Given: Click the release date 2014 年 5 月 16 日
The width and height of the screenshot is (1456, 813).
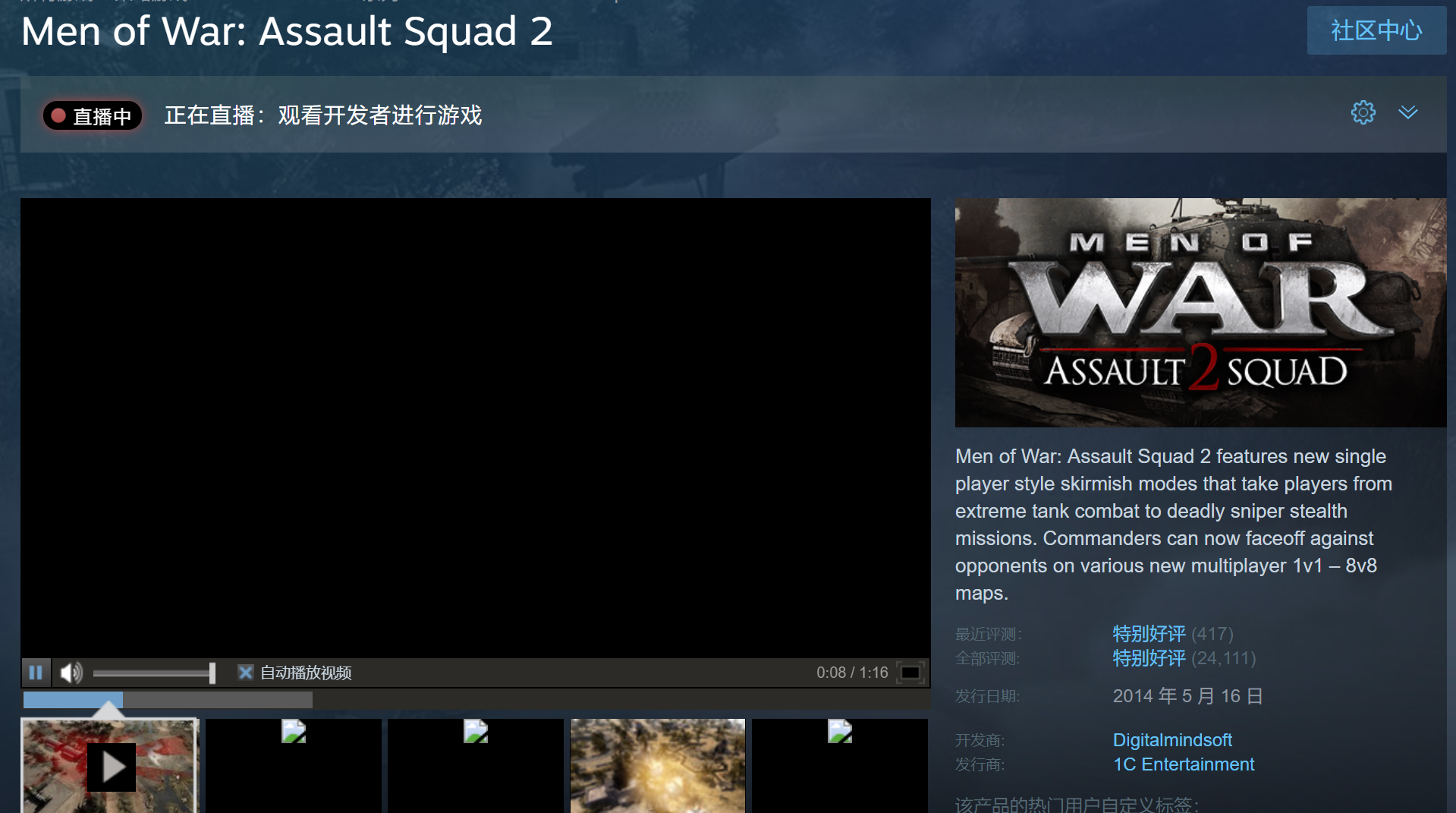Looking at the screenshot, I should click(1187, 695).
